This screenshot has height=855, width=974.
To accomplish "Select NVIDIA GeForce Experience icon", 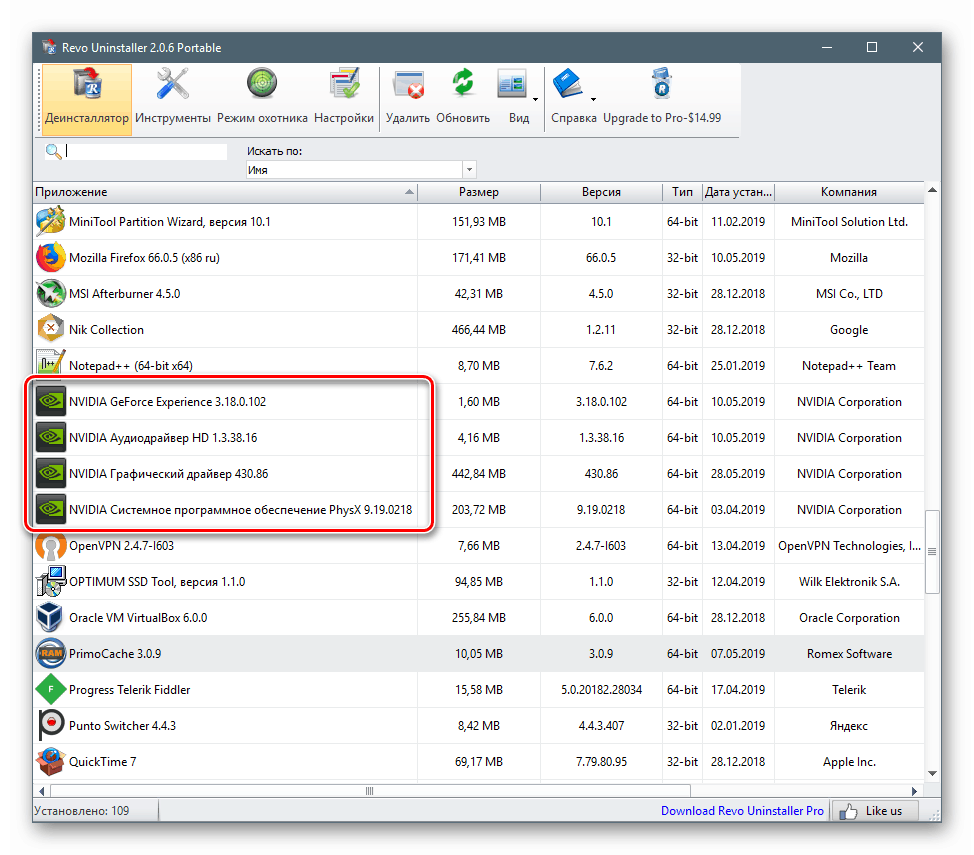I will (50, 401).
